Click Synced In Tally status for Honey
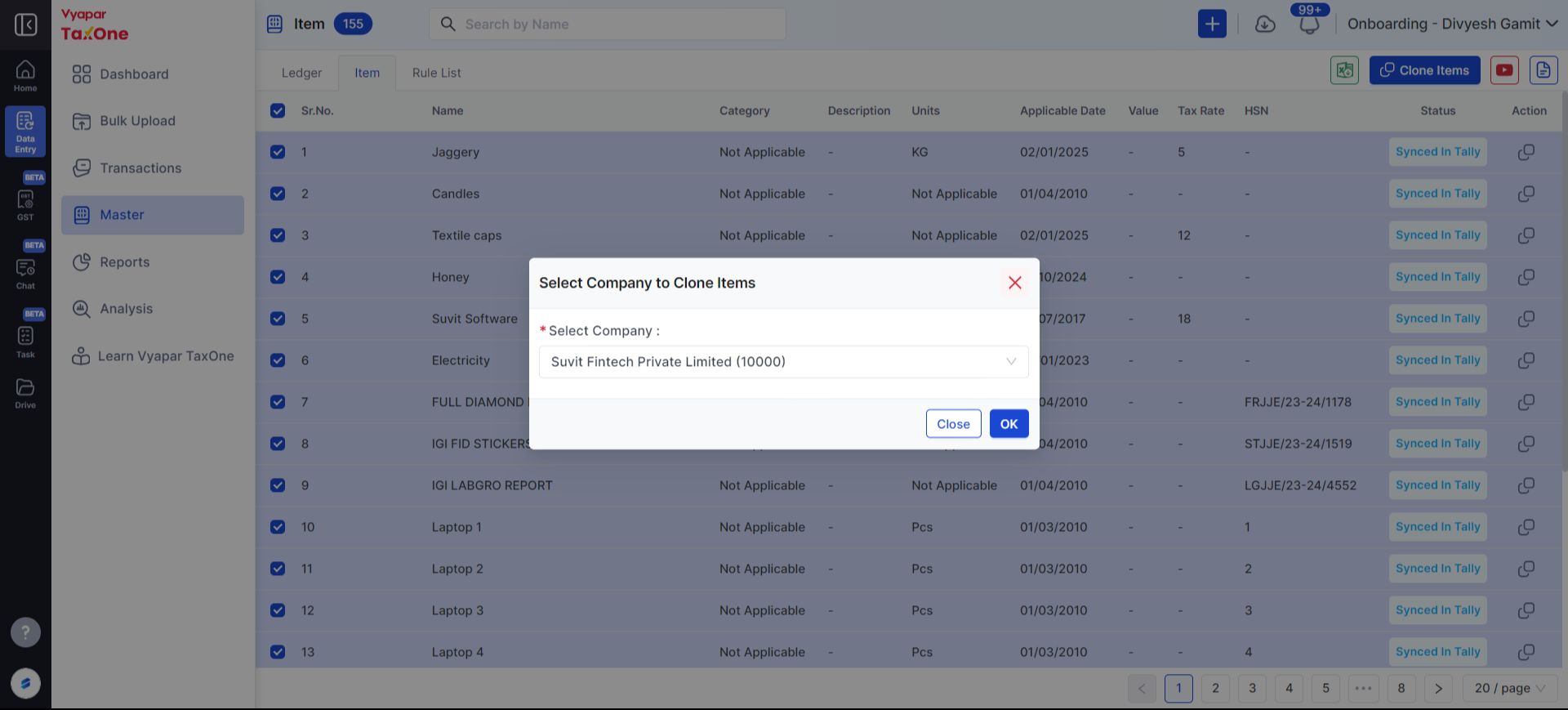The height and width of the screenshot is (710, 1568). point(1437,277)
